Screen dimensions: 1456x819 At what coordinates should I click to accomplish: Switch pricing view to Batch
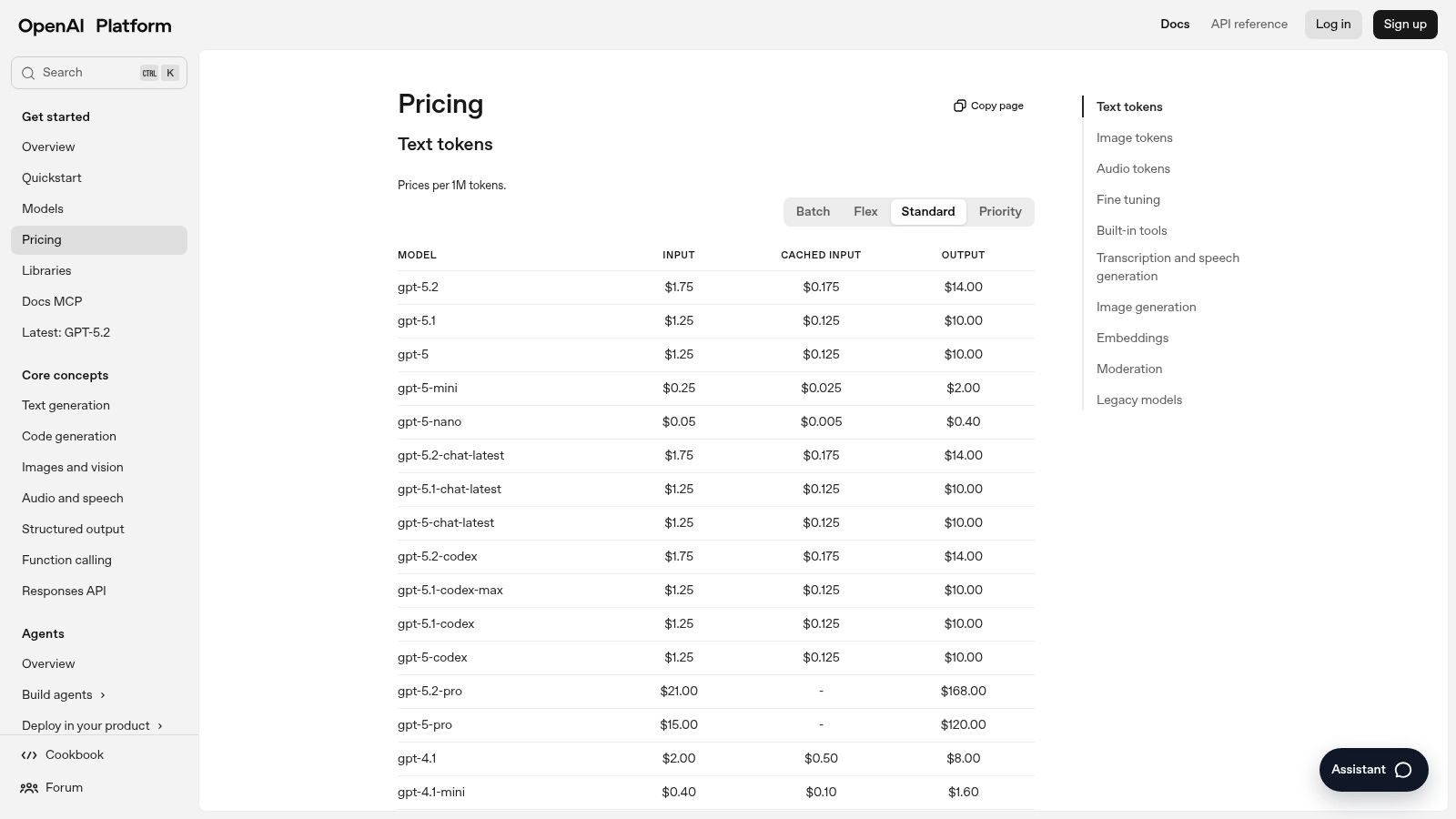(813, 211)
